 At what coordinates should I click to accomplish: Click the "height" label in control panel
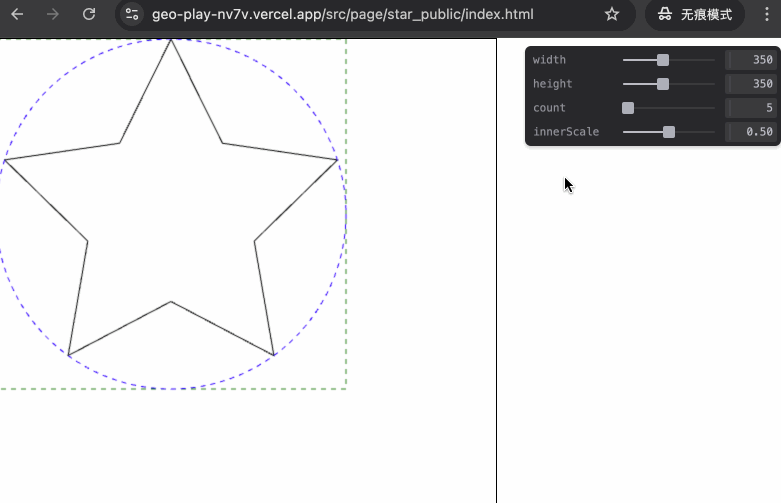(553, 84)
